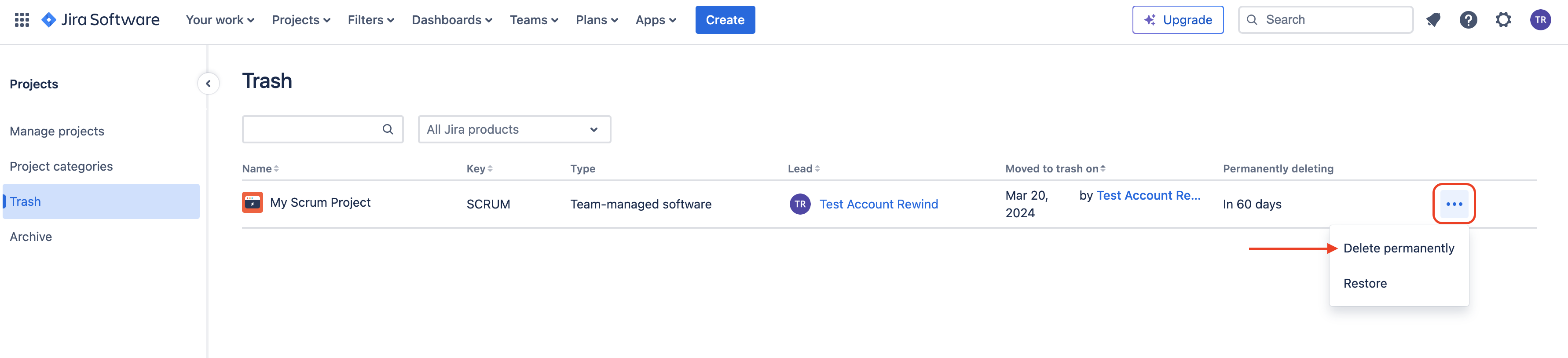Open the Test Account Rewind lead link
The height and width of the screenshot is (358, 1568).
(878, 205)
